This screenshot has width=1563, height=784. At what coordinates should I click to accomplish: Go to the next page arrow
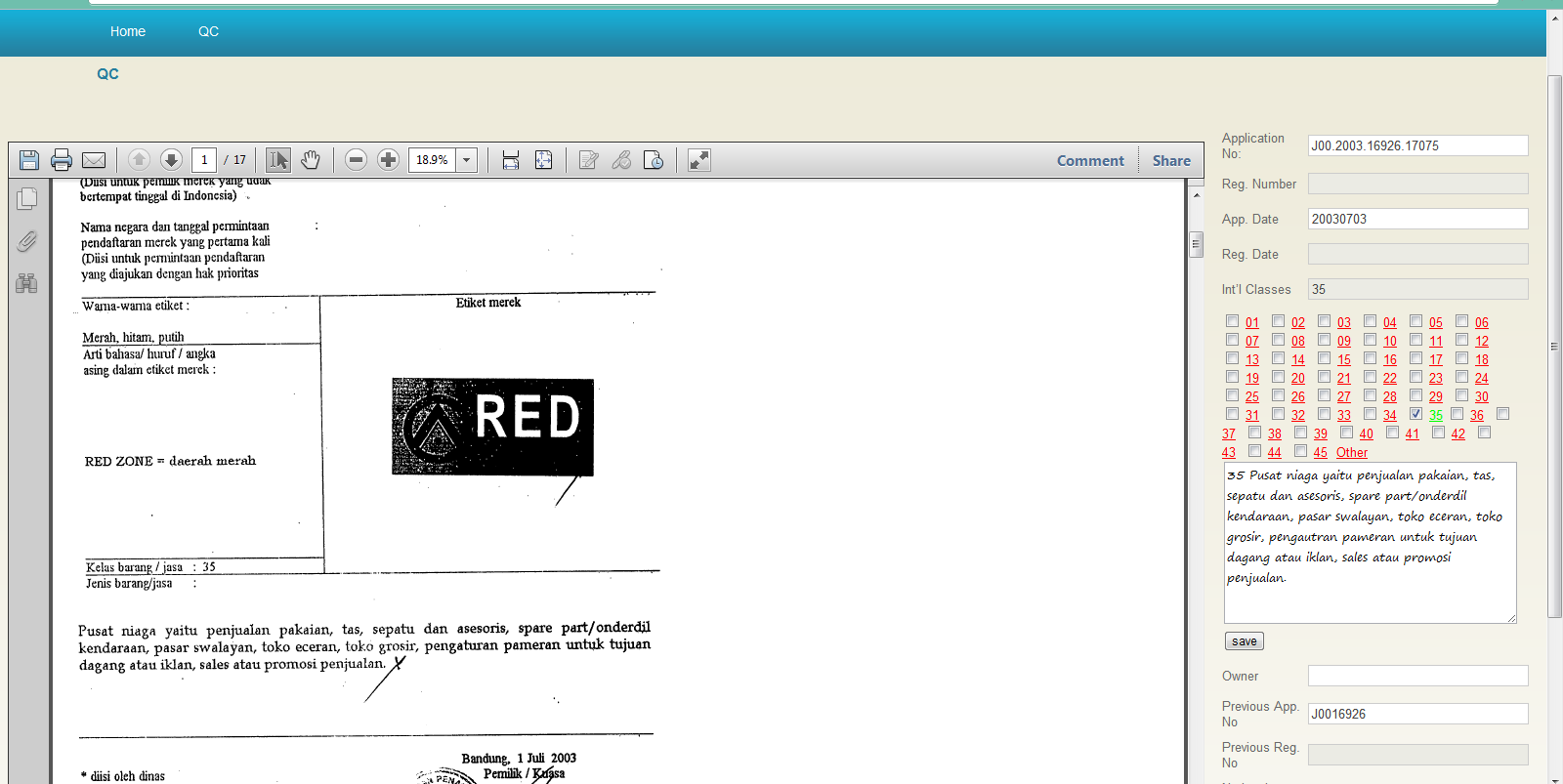(171, 160)
